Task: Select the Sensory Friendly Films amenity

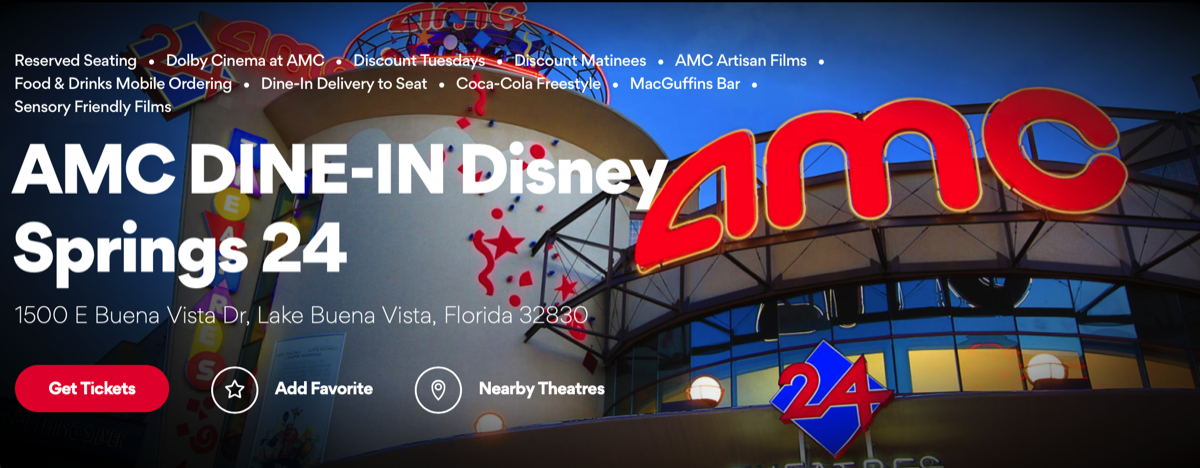Action: point(93,106)
